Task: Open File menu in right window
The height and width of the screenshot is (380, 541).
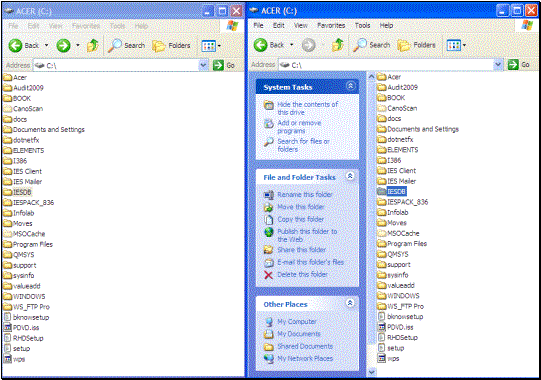Action: [258, 25]
